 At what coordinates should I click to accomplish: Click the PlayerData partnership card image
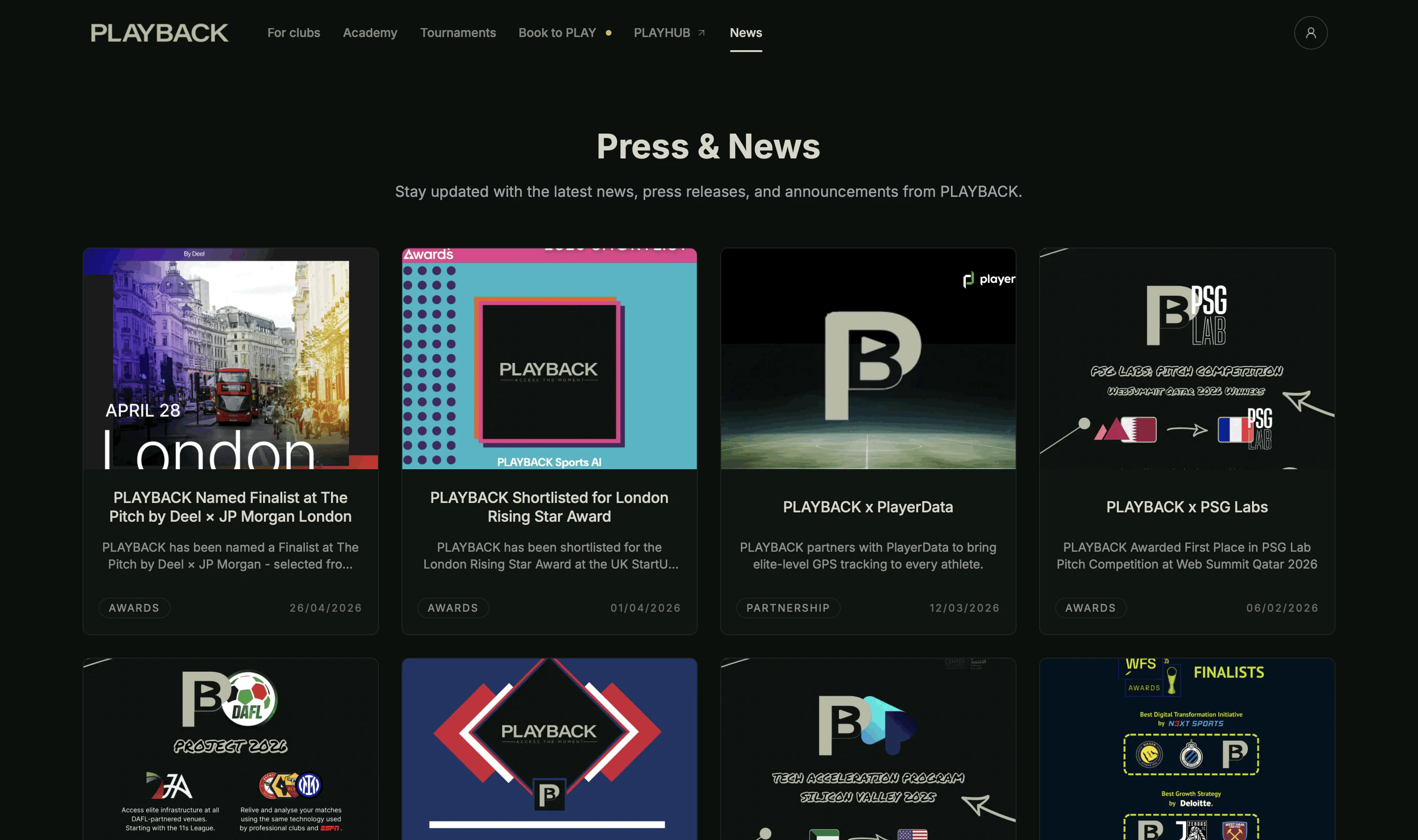click(867, 358)
